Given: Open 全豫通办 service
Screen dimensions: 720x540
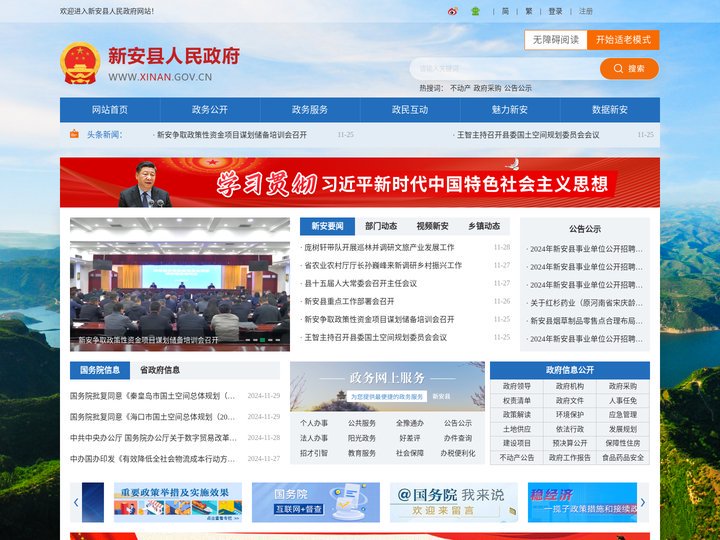Looking at the screenshot, I should 410,423.
